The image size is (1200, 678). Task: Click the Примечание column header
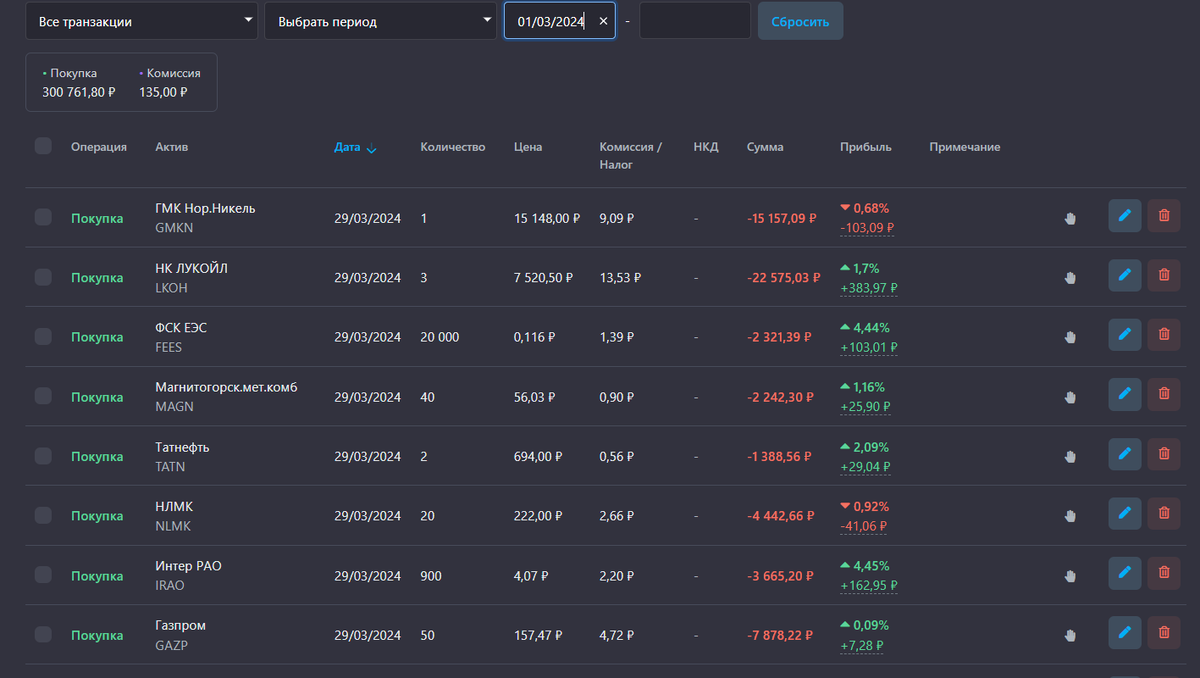tap(965, 147)
